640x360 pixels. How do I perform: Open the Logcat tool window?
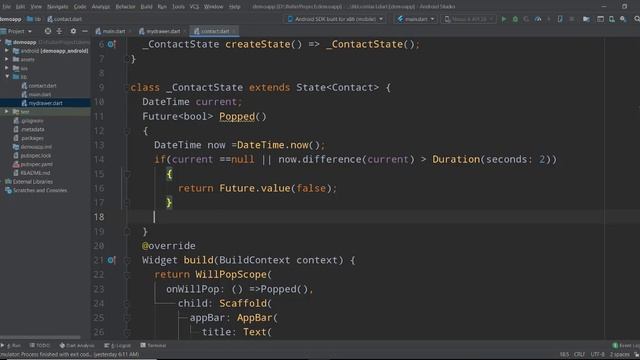click(117, 345)
